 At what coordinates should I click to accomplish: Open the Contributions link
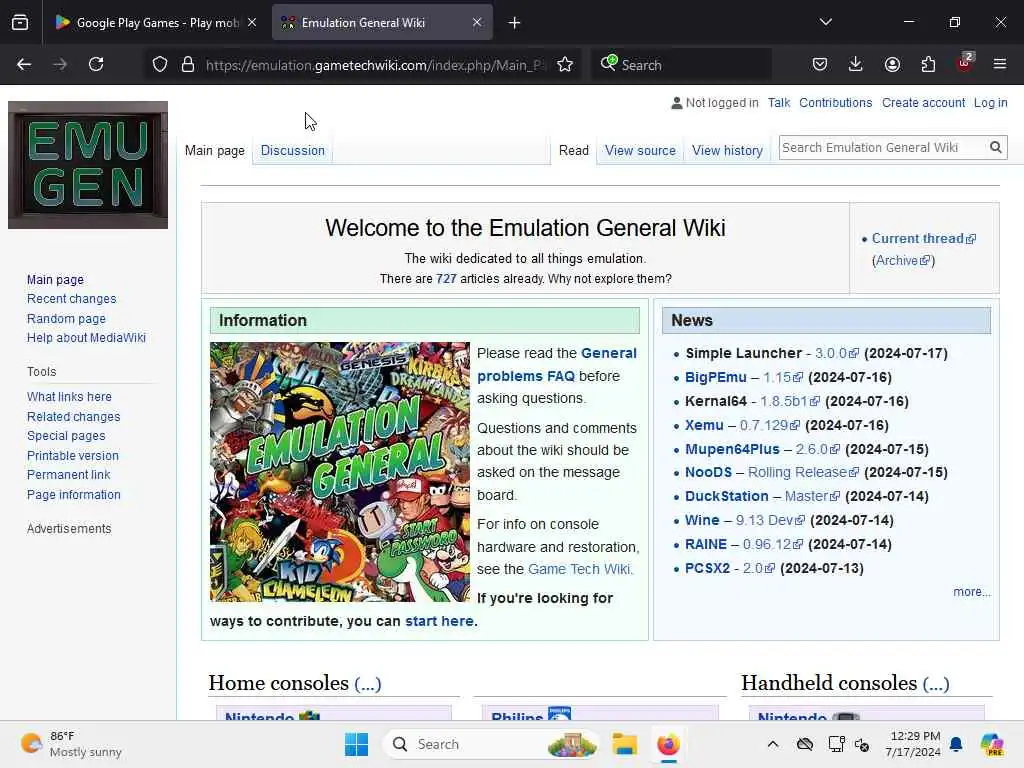tap(835, 103)
